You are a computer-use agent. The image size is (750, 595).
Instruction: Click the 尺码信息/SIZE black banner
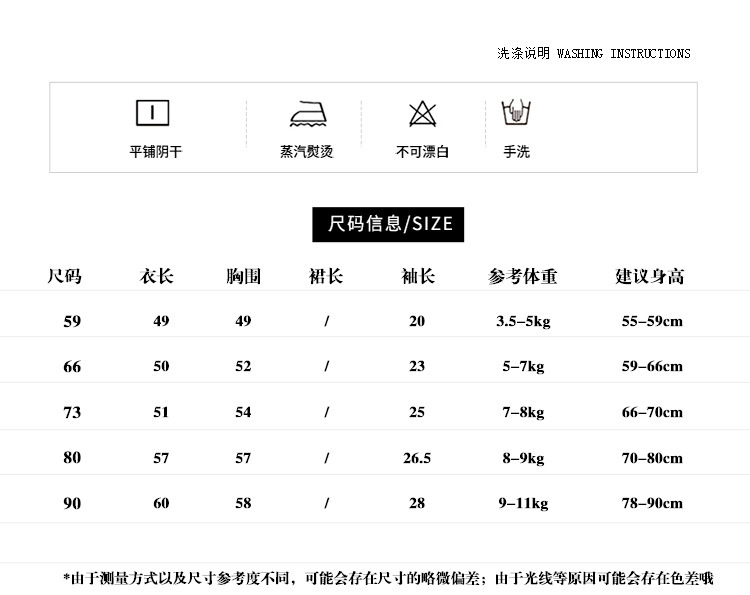pos(388,224)
